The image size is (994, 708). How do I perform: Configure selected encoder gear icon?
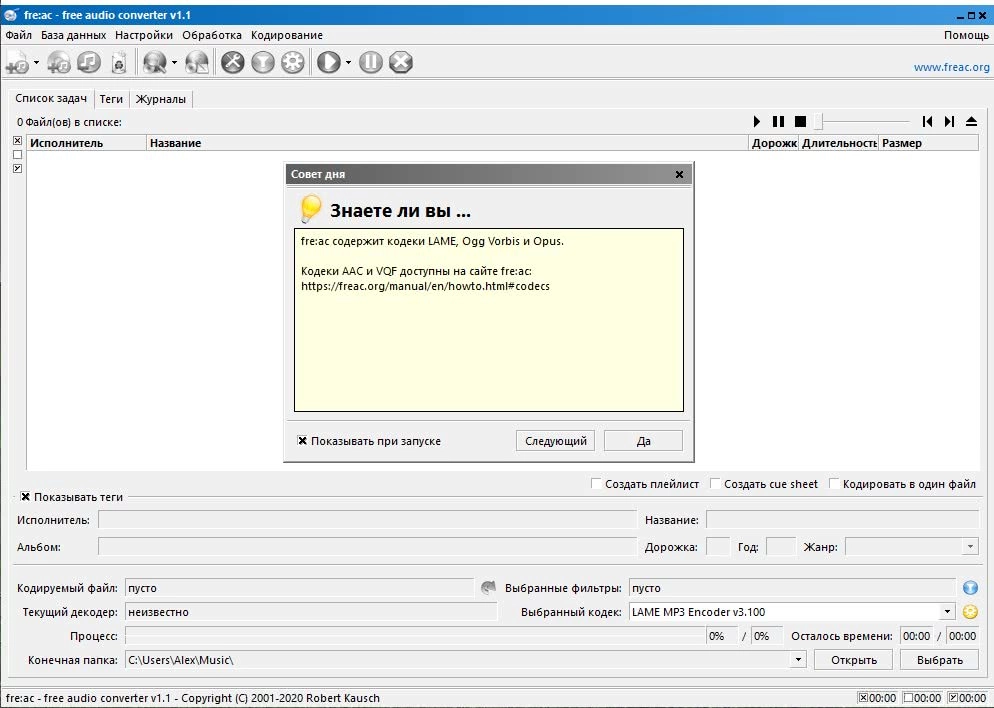pos(292,62)
